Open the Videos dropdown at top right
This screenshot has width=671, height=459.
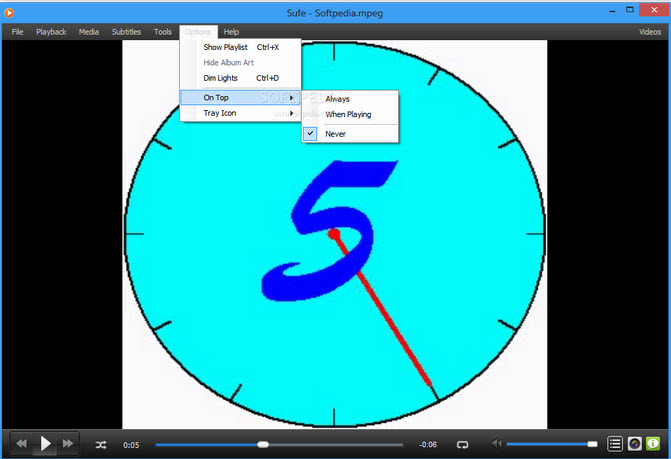tap(650, 32)
